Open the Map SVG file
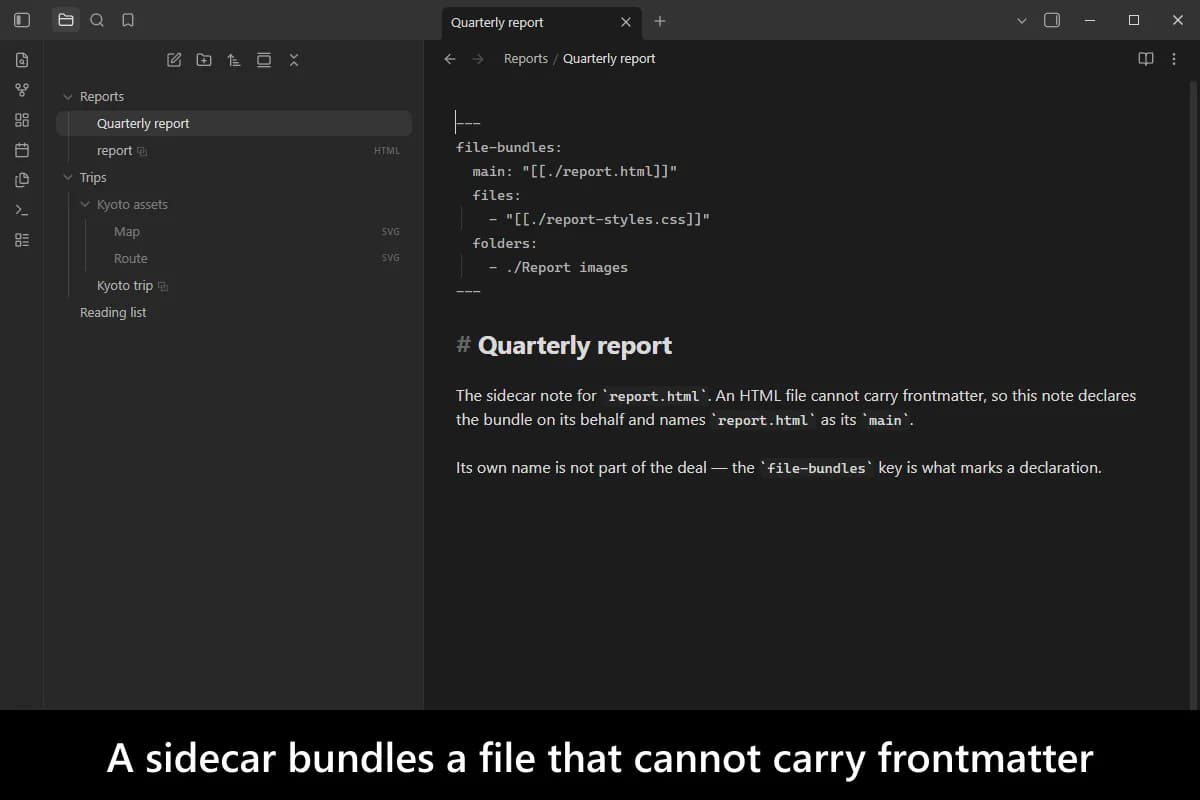 (234, 232)
